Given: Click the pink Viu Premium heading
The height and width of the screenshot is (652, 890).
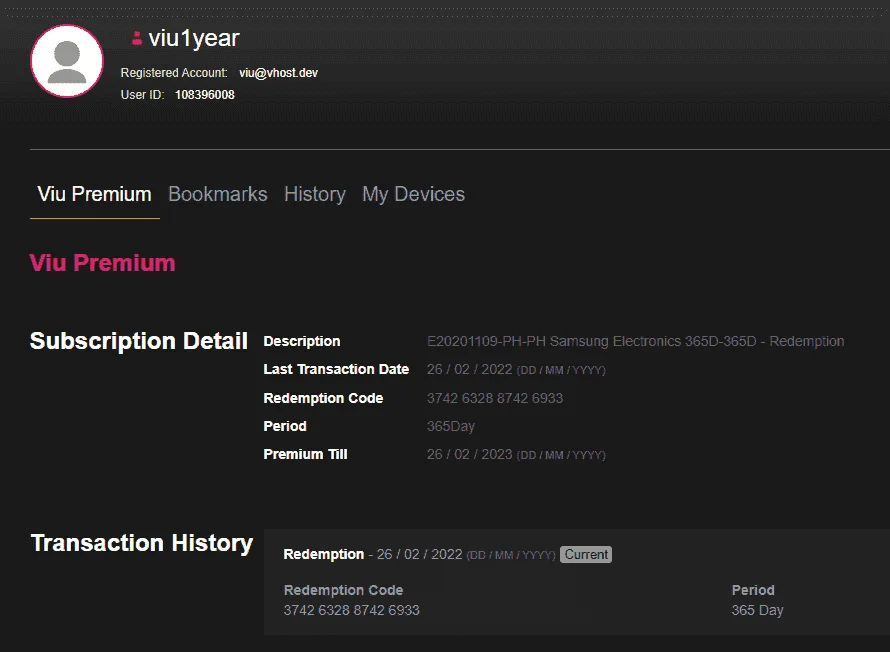Looking at the screenshot, I should pos(102,263).
